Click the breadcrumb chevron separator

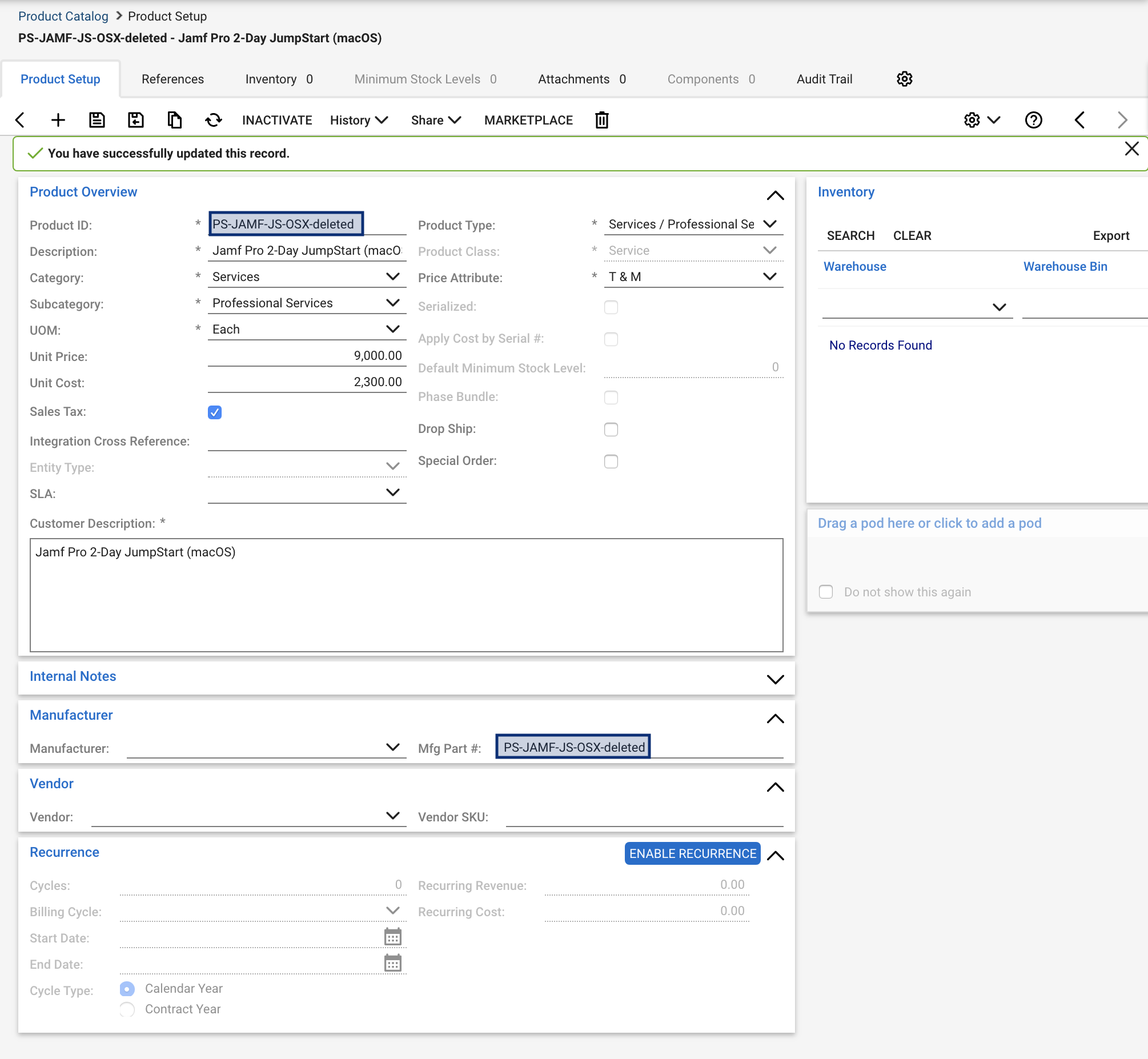tap(119, 15)
